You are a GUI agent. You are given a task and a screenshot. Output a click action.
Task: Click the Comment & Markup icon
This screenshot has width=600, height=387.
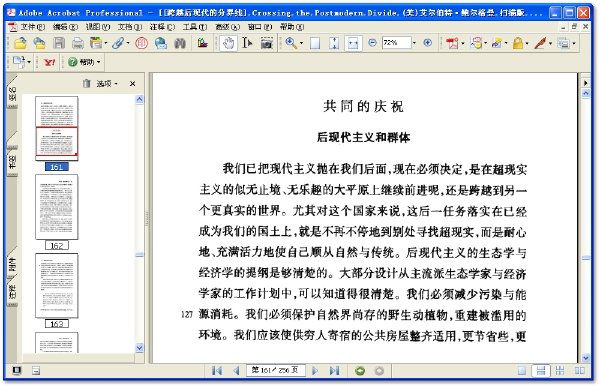[x=476, y=43]
